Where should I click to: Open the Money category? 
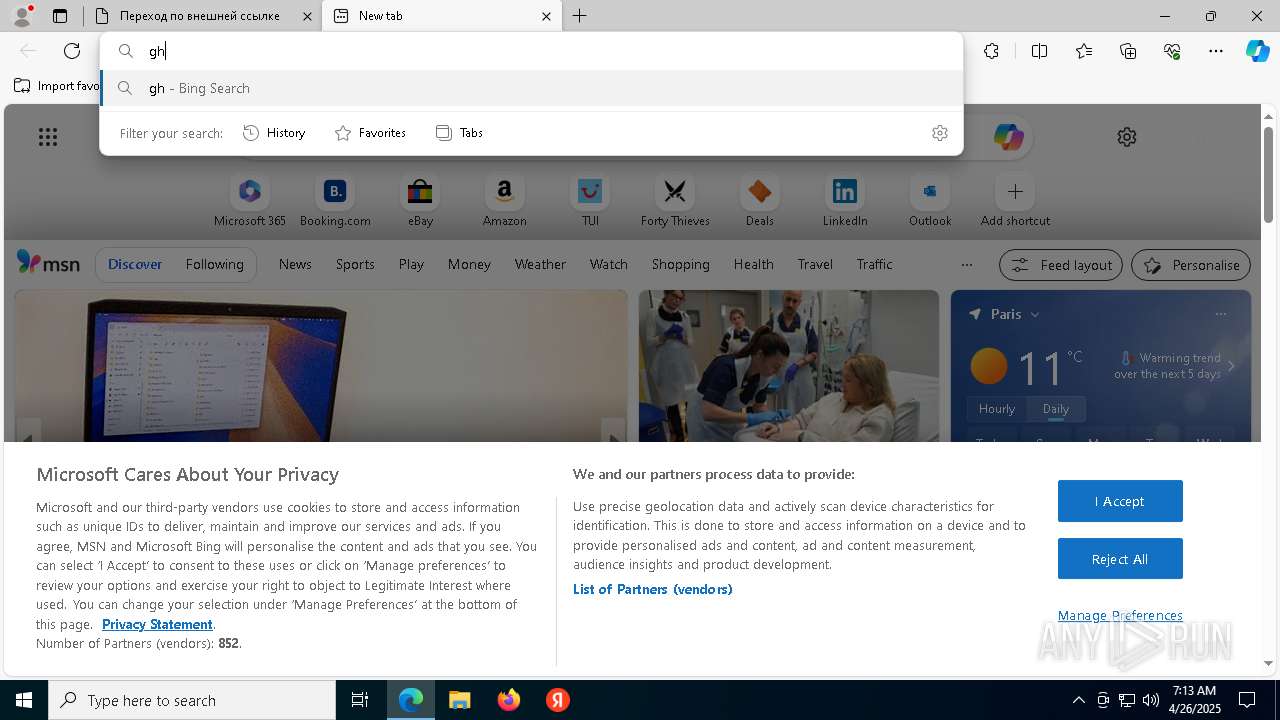(x=469, y=264)
